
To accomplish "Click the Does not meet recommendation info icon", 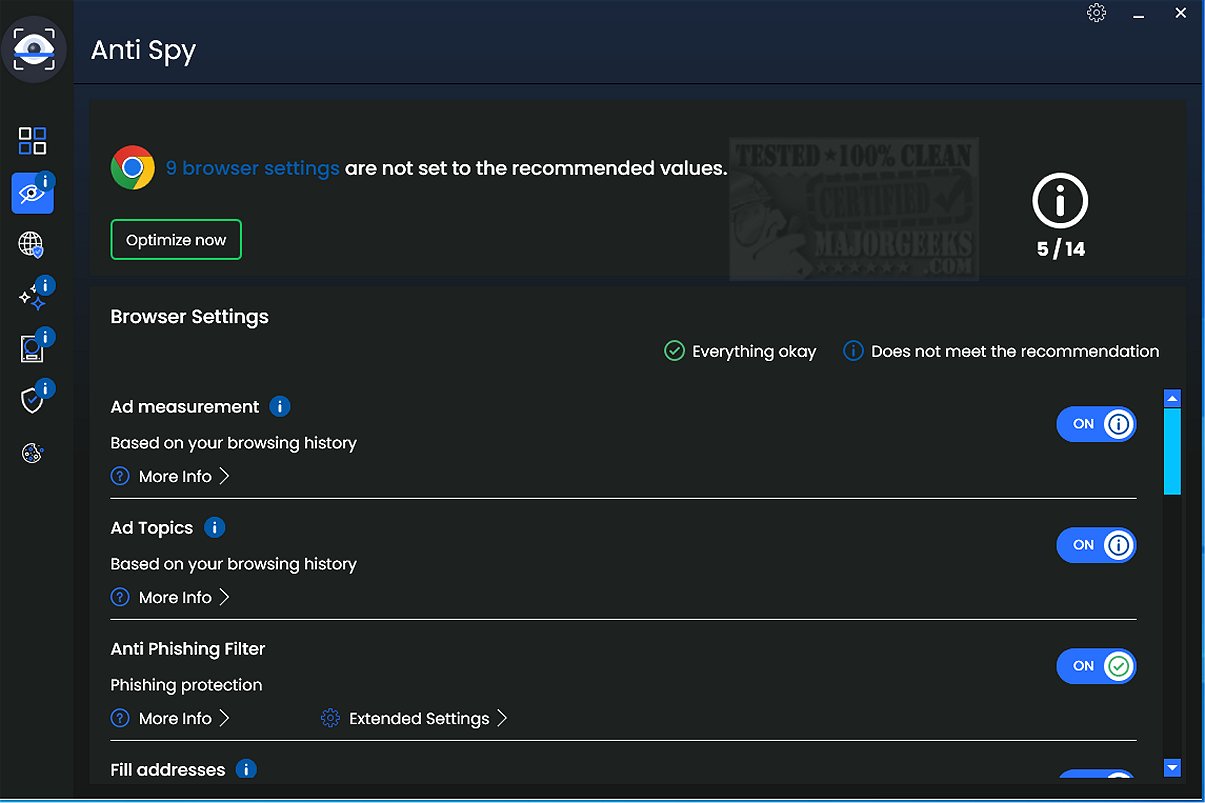I will pyautogui.click(x=853, y=351).
